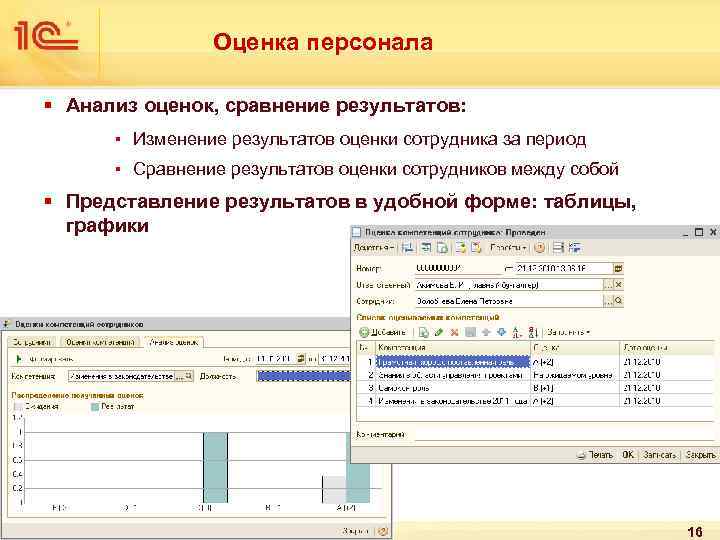This screenshot has width=720, height=540.
Task: Open the selection button for the Сотрудник field
Action: (608, 301)
